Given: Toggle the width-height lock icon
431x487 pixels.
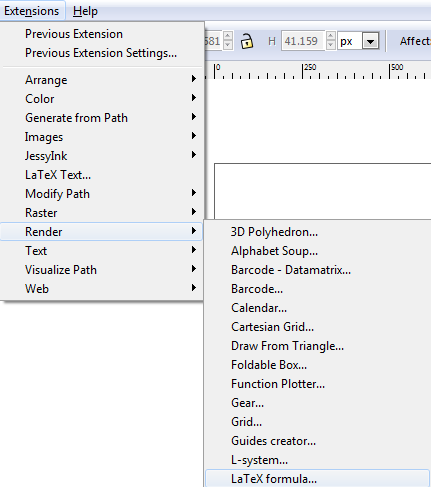Looking at the screenshot, I should [246, 41].
